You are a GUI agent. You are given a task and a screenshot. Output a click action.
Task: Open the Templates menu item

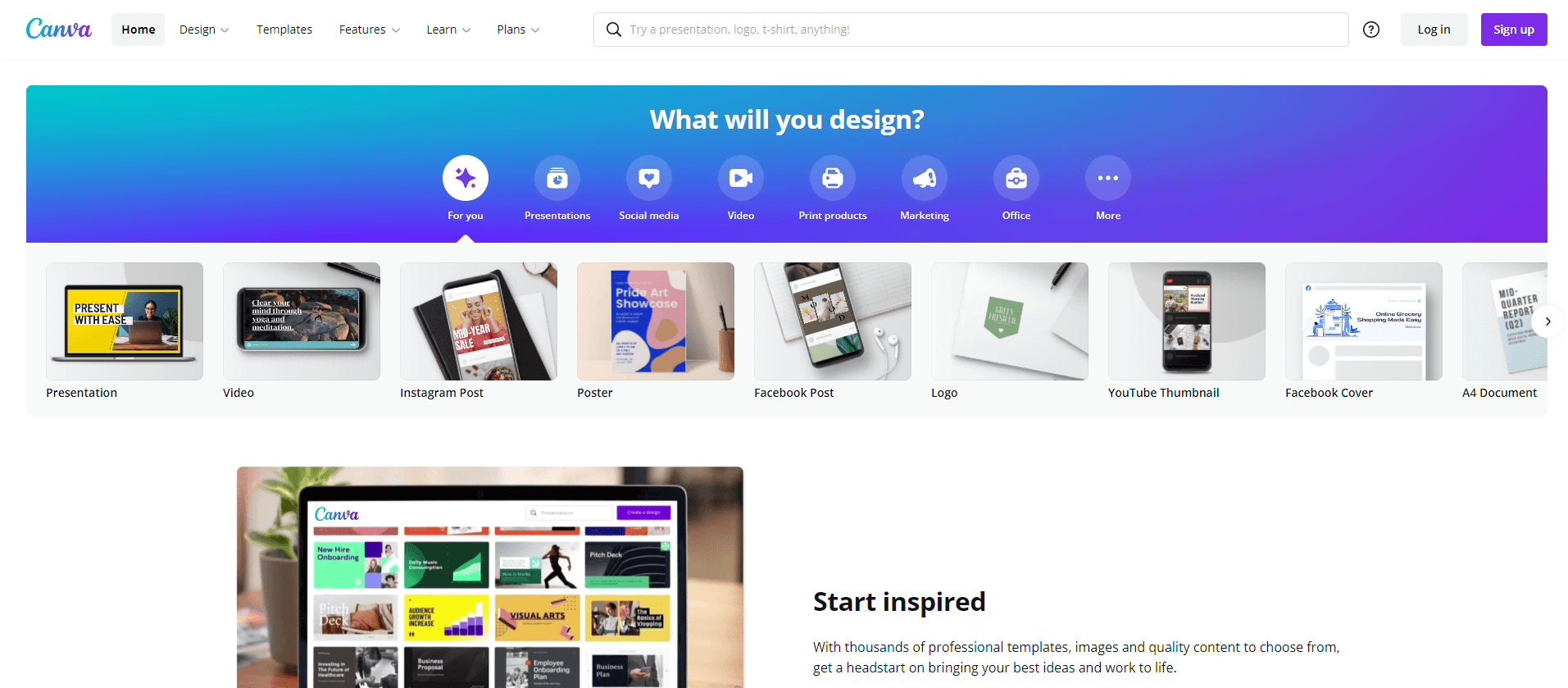tap(284, 30)
